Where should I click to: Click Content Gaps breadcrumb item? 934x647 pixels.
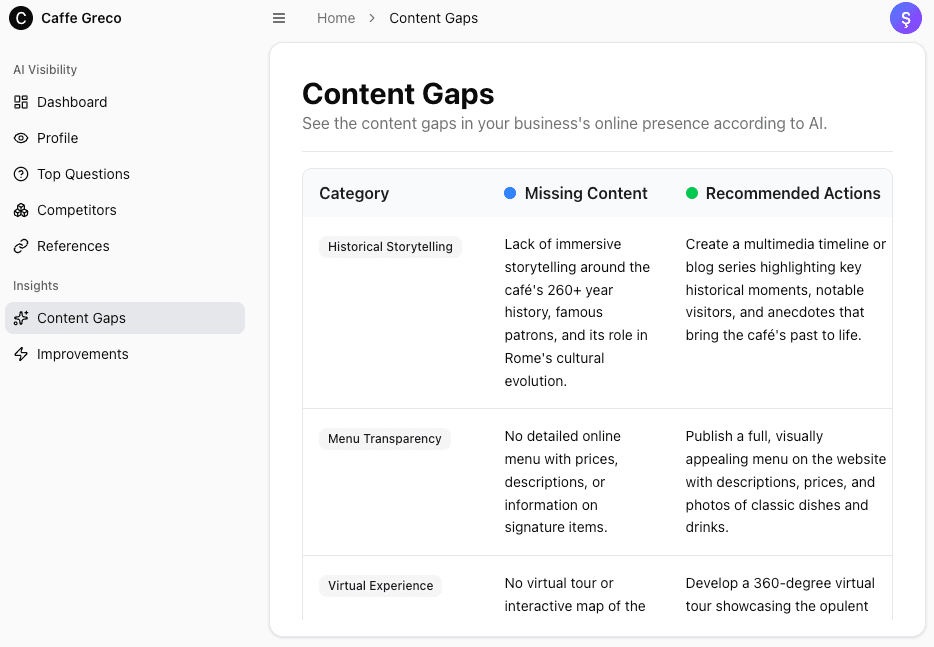(433, 18)
